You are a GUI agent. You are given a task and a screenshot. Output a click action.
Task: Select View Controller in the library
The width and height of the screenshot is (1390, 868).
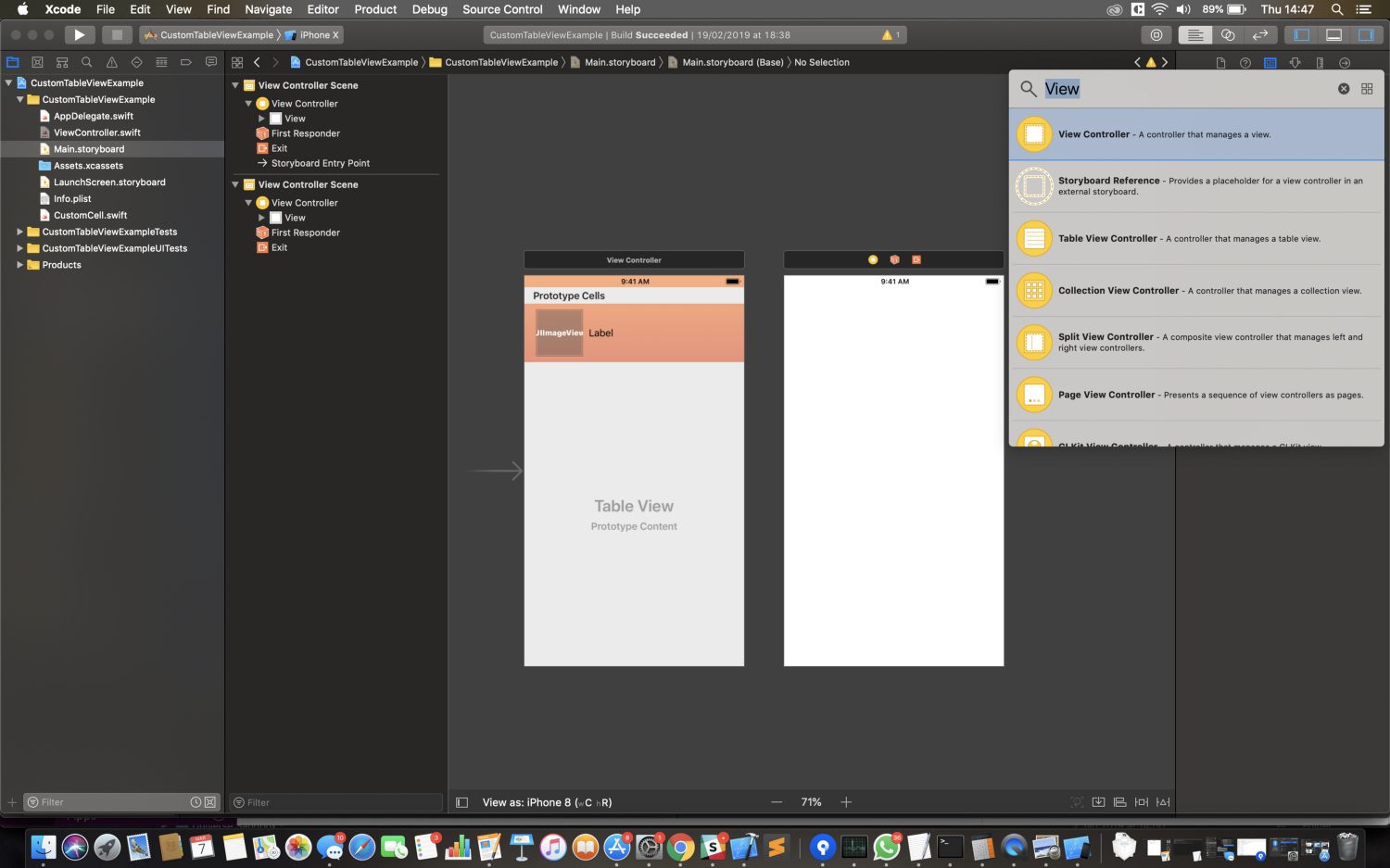click(x=1196, y=134)
